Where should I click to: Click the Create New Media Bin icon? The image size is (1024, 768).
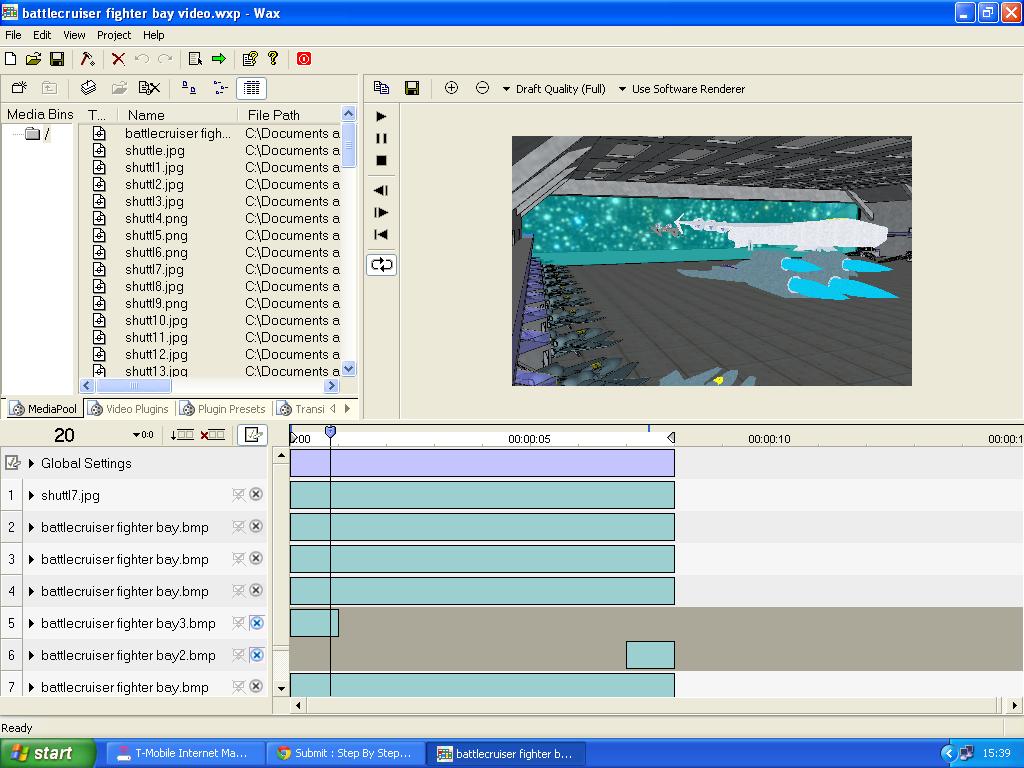17,88
